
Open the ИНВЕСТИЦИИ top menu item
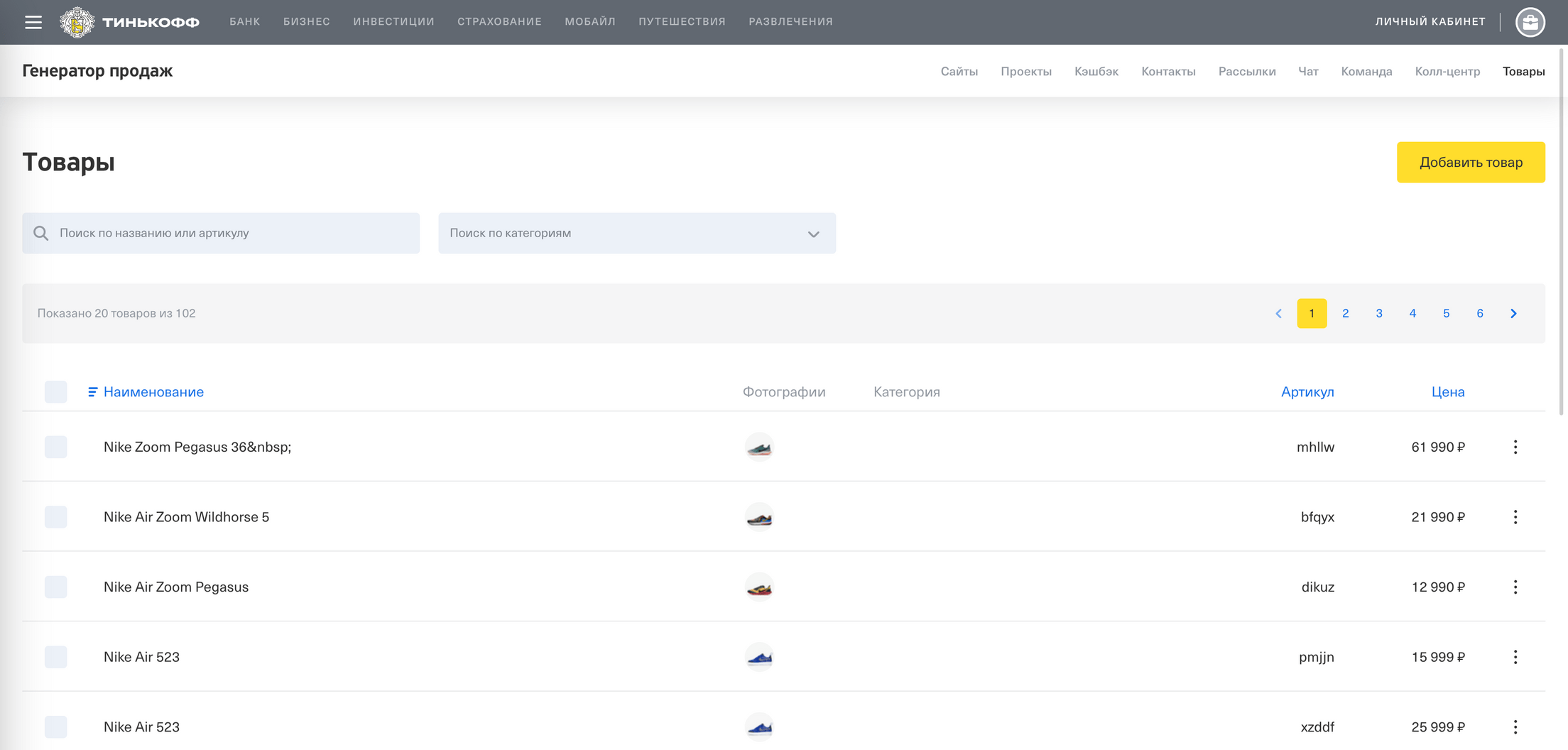point(393,22)
